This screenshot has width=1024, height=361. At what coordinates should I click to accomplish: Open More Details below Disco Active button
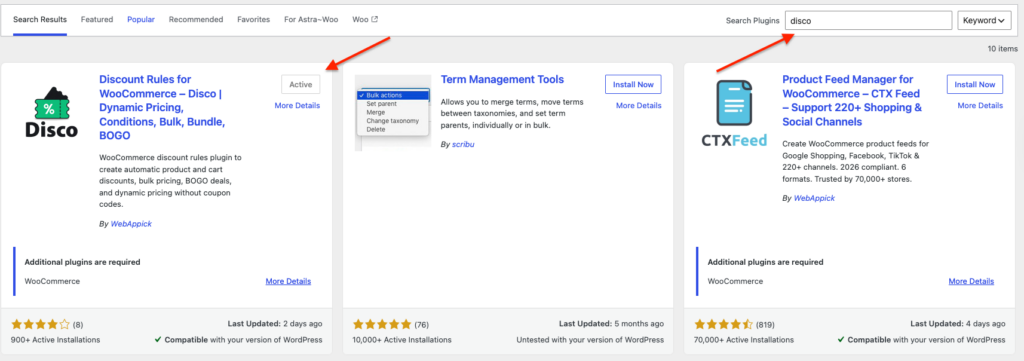297,105
